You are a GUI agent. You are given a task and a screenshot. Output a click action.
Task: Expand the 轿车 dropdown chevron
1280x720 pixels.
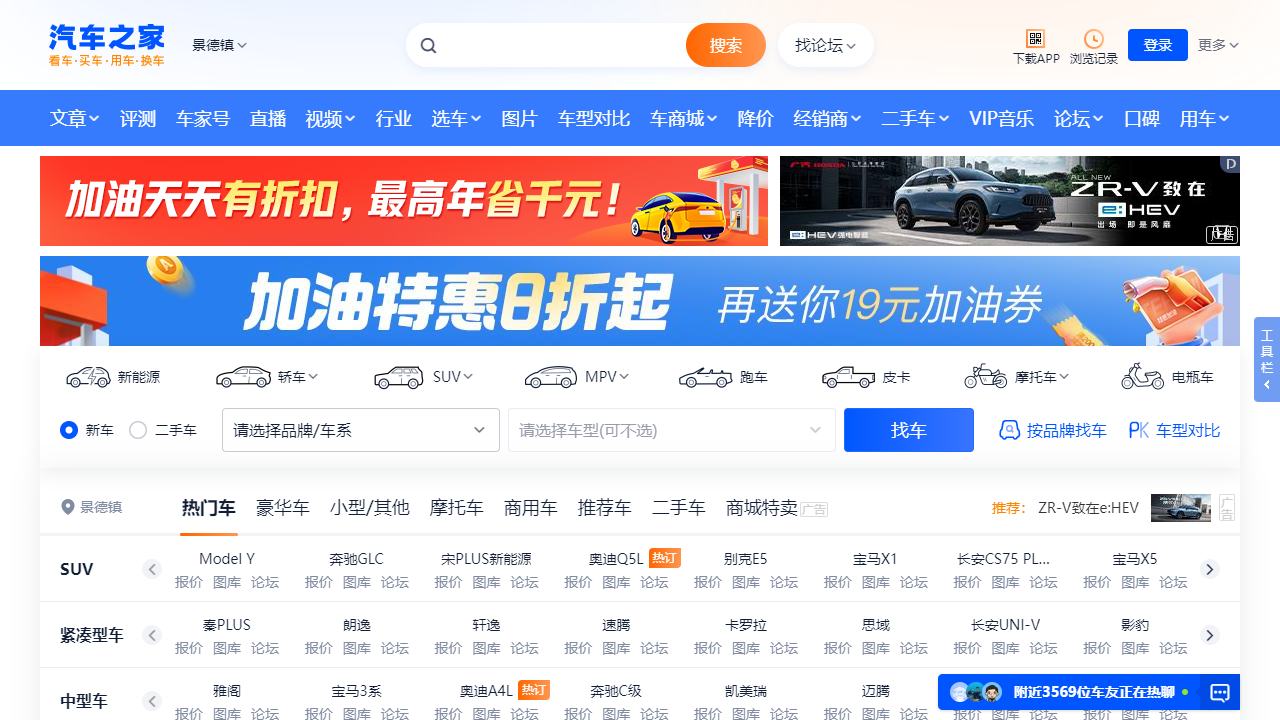[x=315, y=376]
